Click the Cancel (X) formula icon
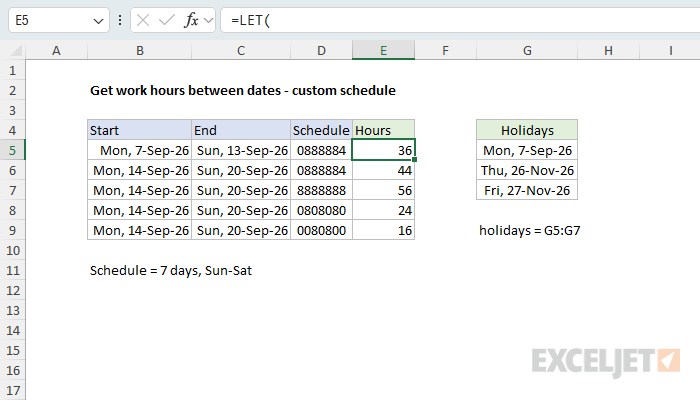The width and height of the screenshot is (700, 400). tap(143, 20)
